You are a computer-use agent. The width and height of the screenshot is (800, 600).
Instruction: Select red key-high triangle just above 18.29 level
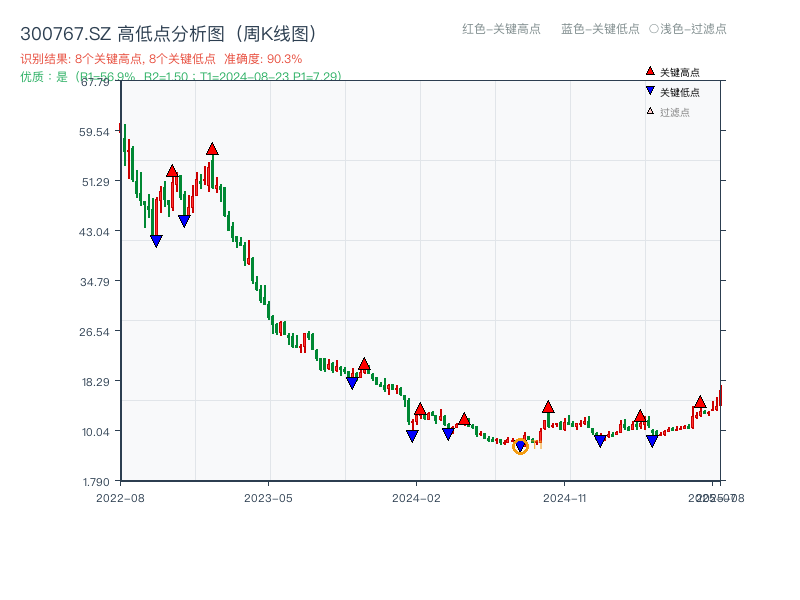[364, 364]
